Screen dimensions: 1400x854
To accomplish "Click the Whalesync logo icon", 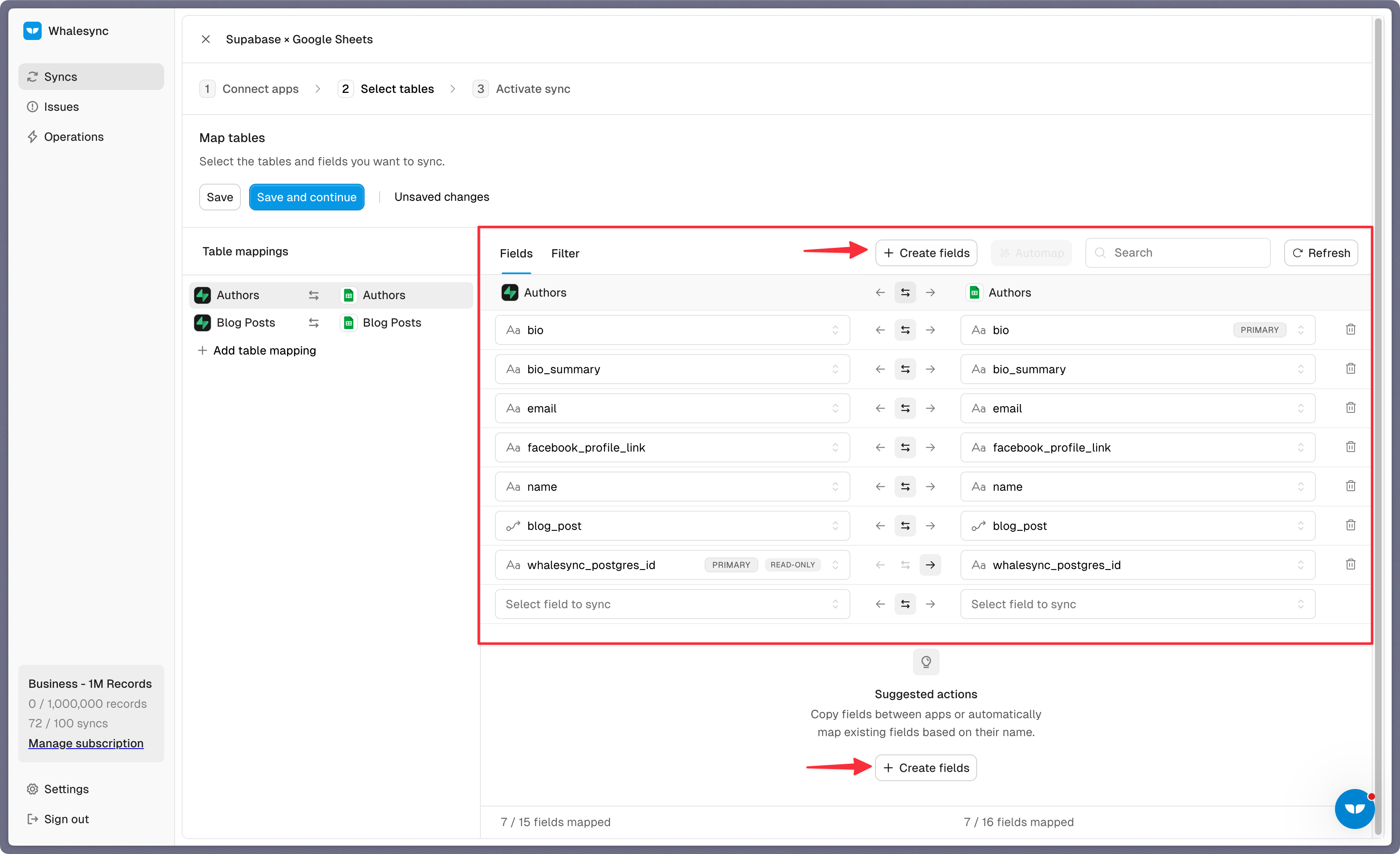I will pyautogui.click(x=32, y=31).
